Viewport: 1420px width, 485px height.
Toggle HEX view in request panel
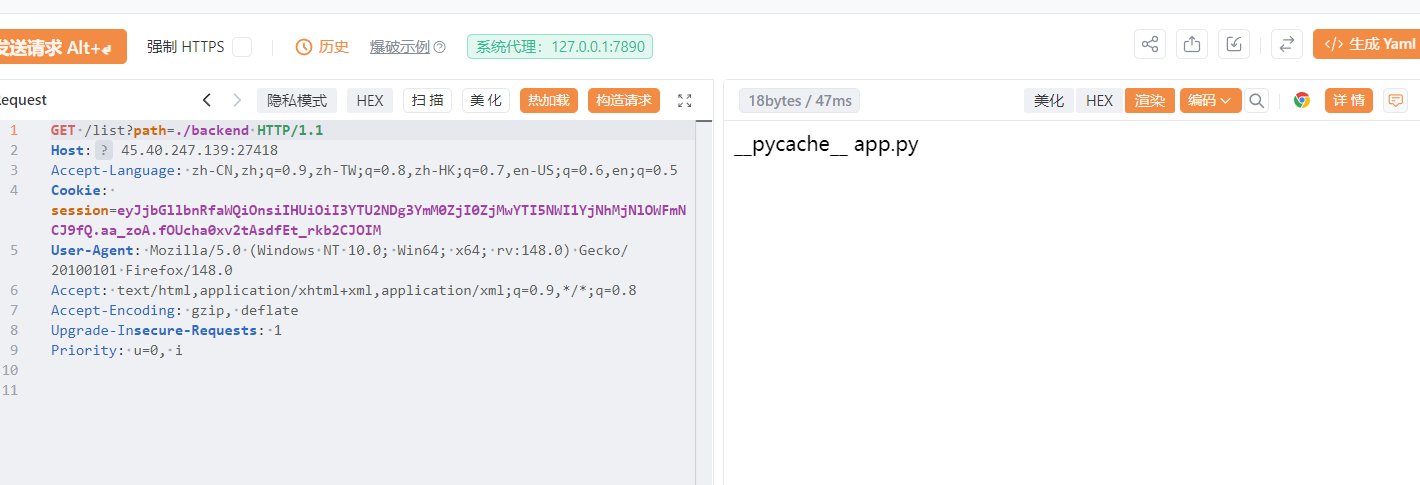coord(370,100)
